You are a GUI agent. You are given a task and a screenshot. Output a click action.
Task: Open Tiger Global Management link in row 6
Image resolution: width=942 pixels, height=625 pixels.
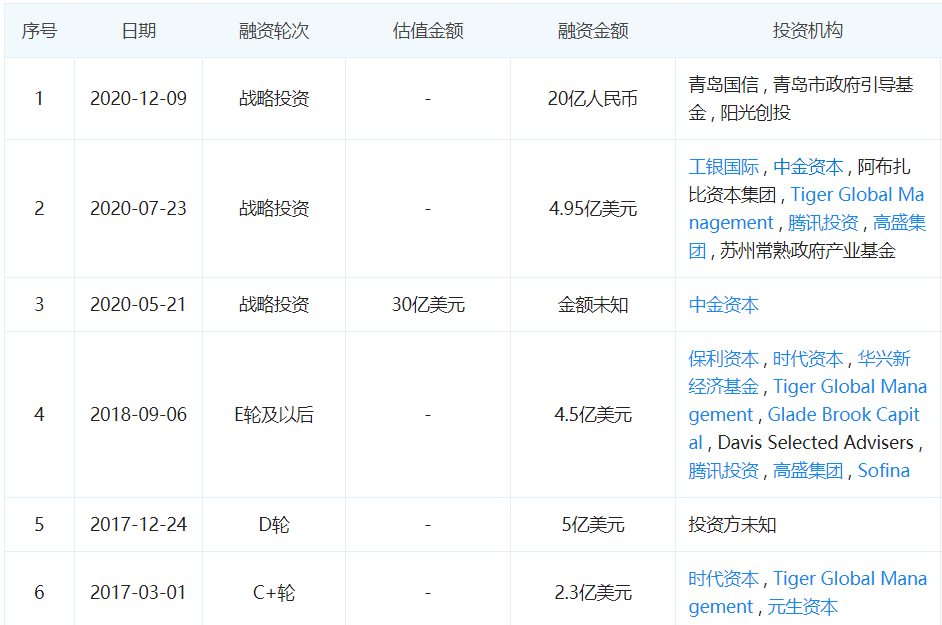point(849,579)
